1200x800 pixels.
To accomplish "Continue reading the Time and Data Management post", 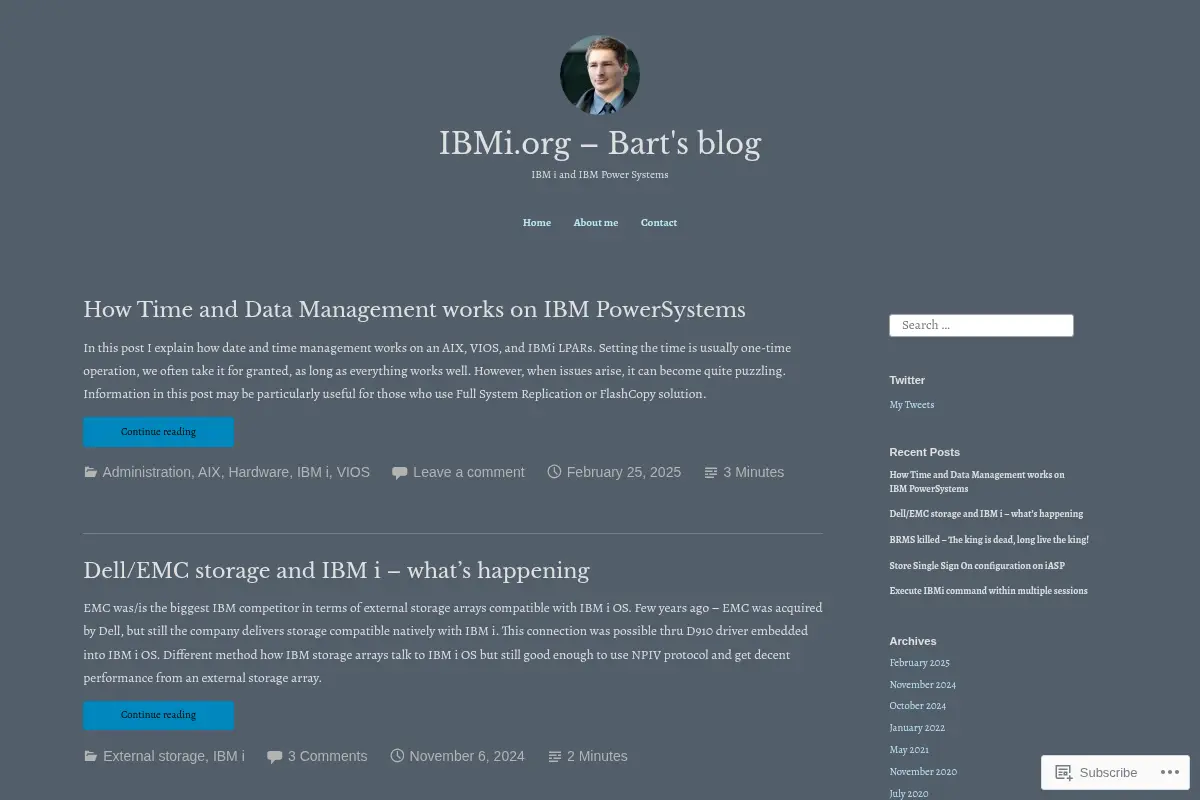I will tap(158, 432).
